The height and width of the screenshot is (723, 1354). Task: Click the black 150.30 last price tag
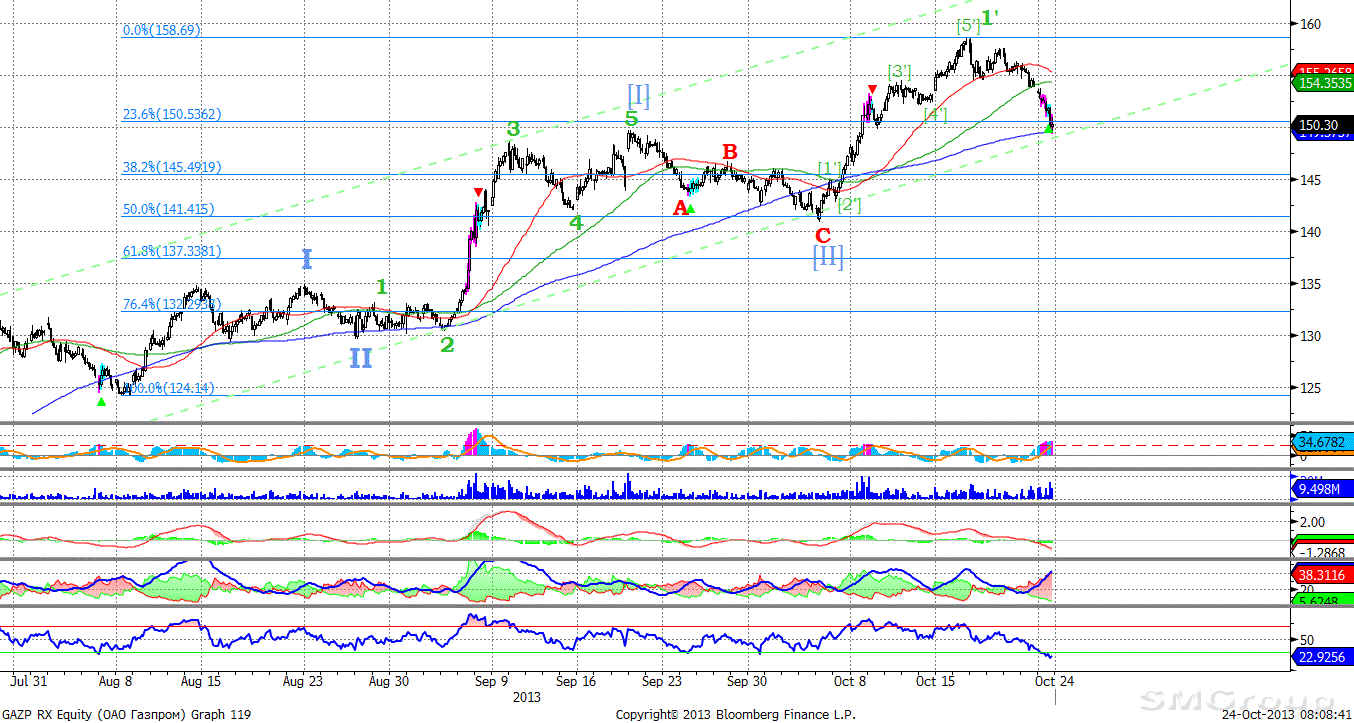coord(1322,125)
